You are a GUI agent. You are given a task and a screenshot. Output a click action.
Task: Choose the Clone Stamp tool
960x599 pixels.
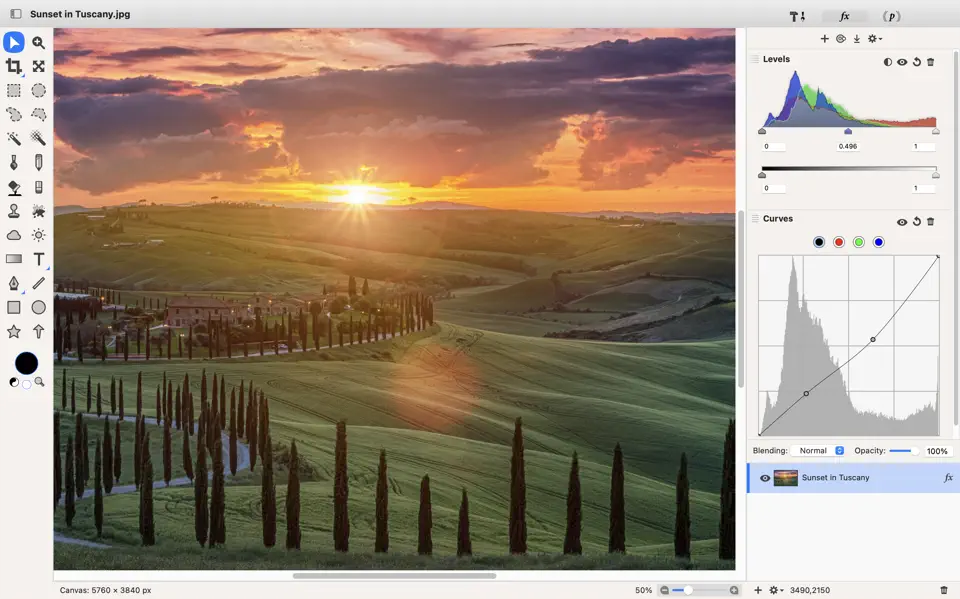(13, 211)
